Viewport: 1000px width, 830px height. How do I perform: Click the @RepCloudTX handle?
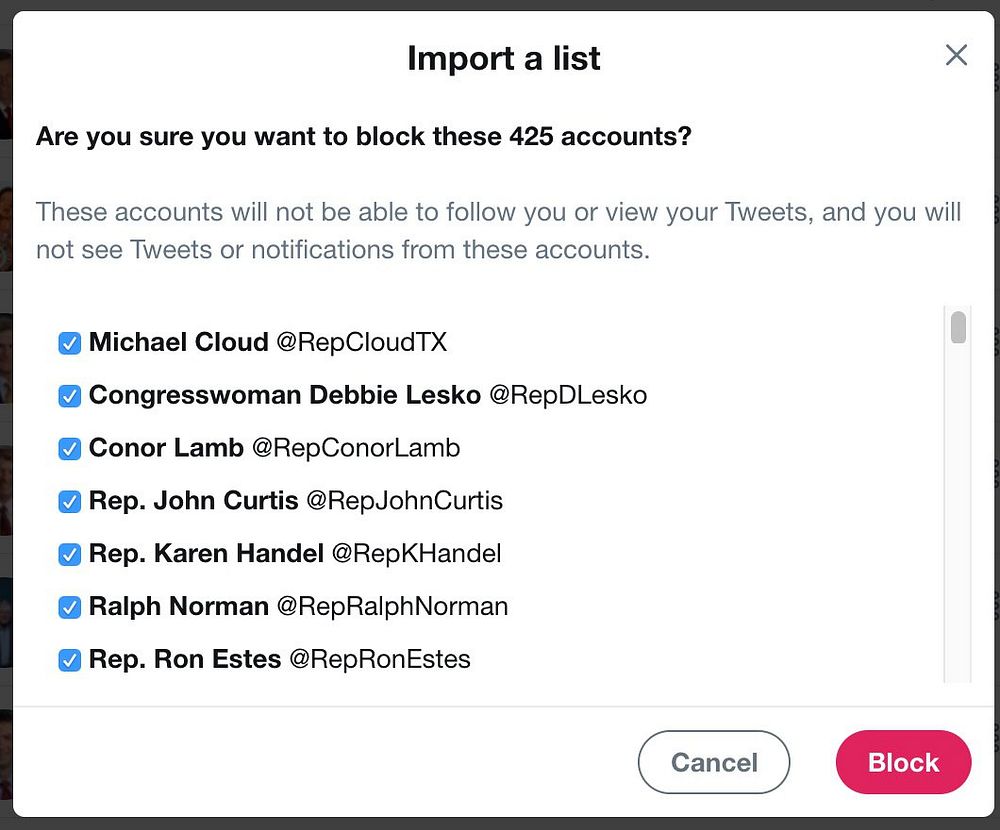[x=361, y=343]
